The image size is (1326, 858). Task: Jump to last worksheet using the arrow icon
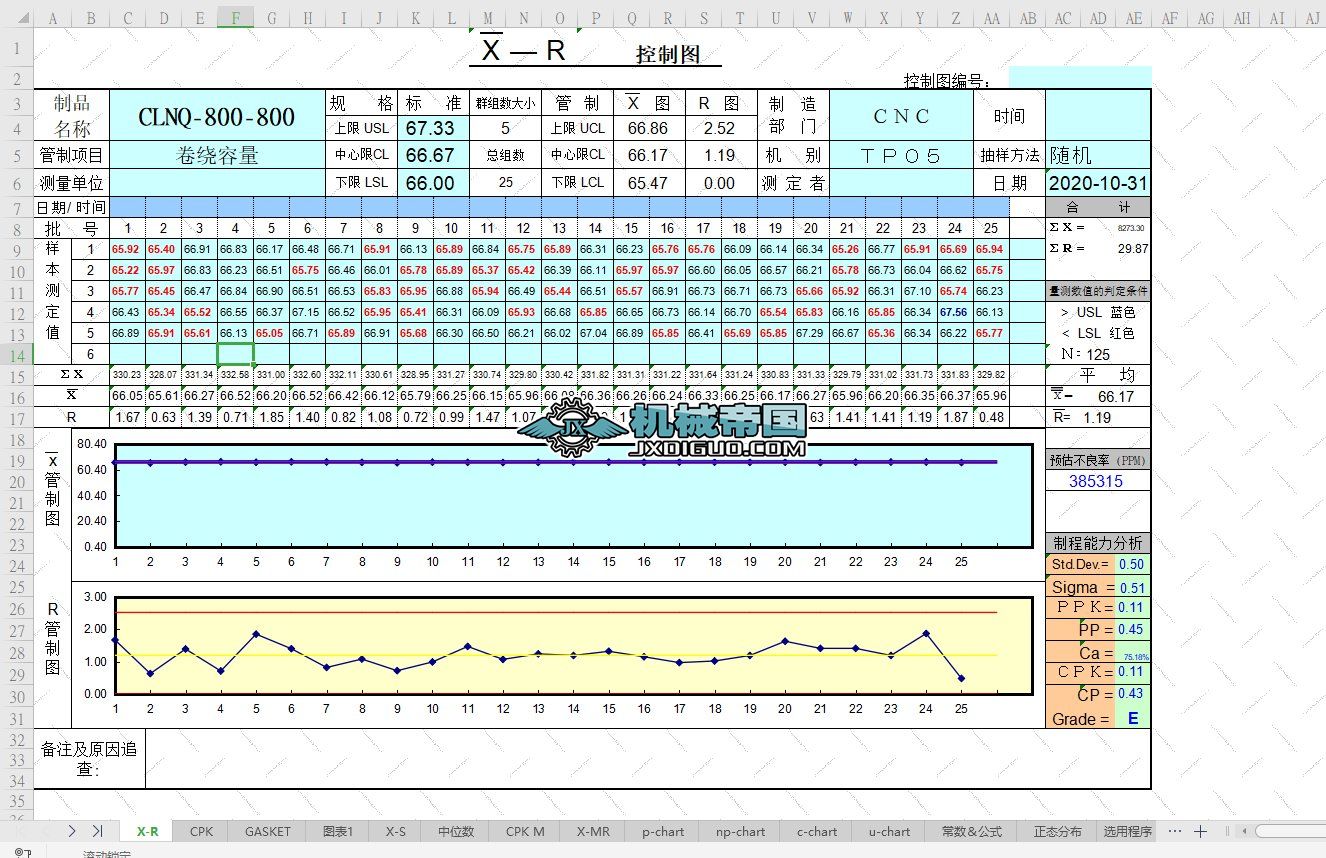98,830
